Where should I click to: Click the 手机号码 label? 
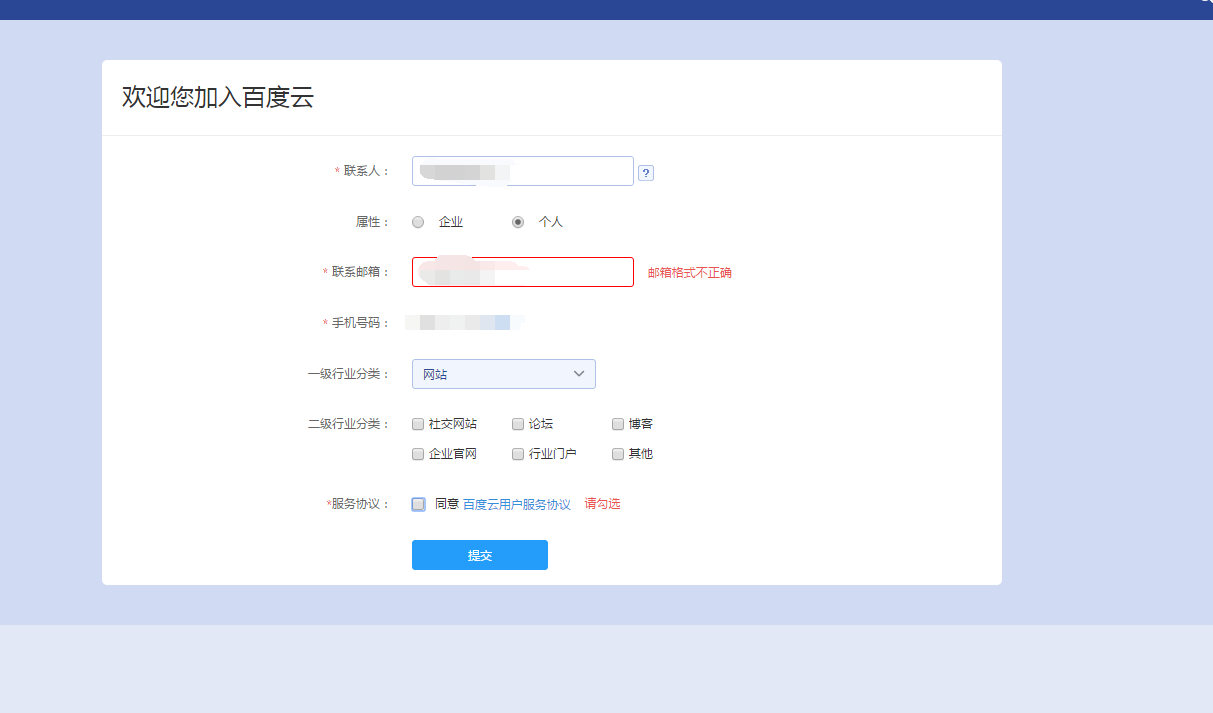point(355,323)
